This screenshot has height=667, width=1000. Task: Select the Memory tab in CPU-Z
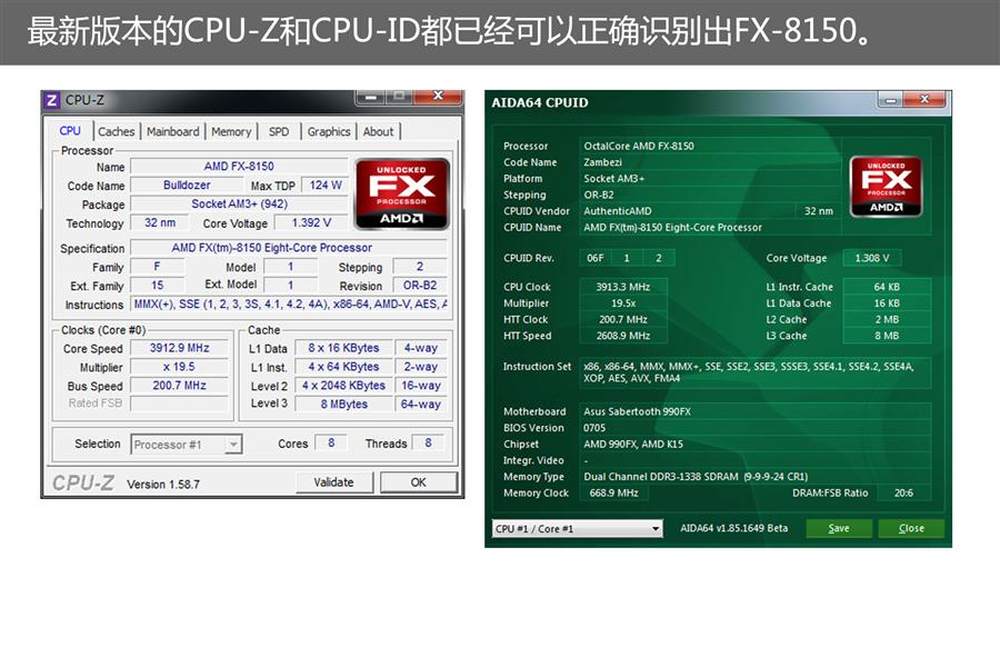click(231, 132)
